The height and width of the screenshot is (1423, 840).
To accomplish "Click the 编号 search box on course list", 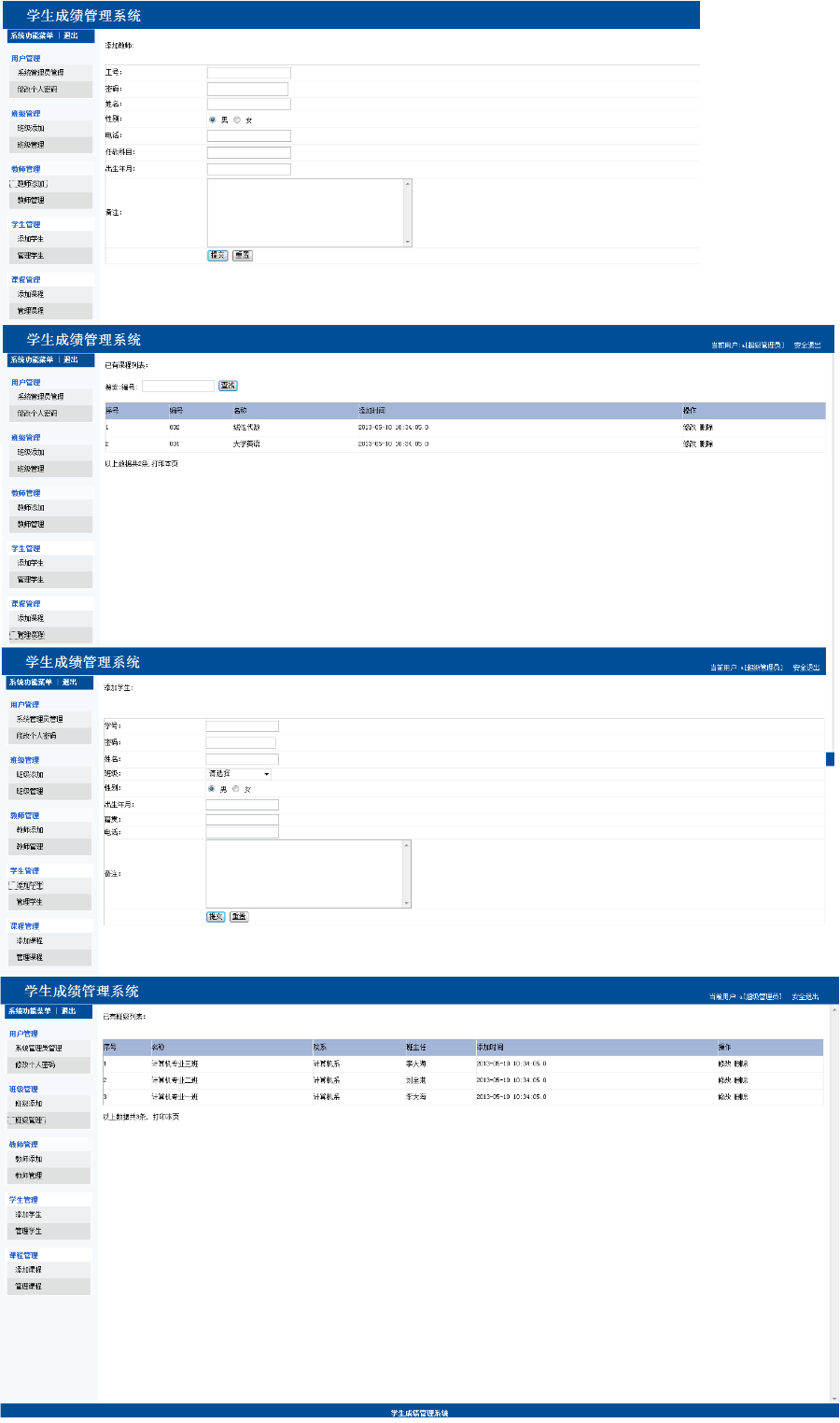I will click(178, 386).
